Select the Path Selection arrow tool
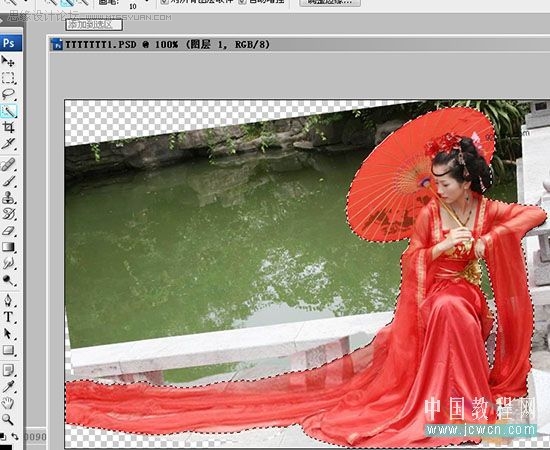Image resolution: width=550 pixels, height=450 pixels. [x=8, y=334]
